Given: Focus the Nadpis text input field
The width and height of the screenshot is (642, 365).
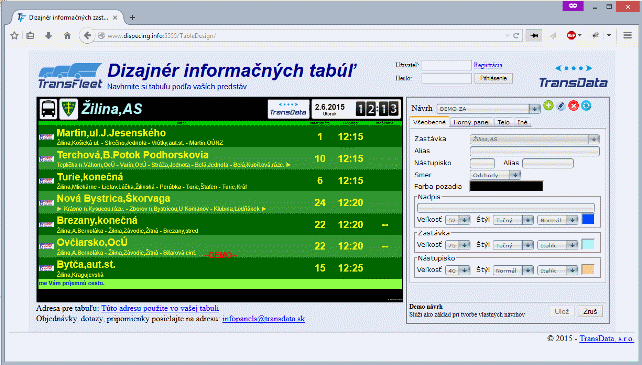Looking at the screenshot, I should click(506, 208).
